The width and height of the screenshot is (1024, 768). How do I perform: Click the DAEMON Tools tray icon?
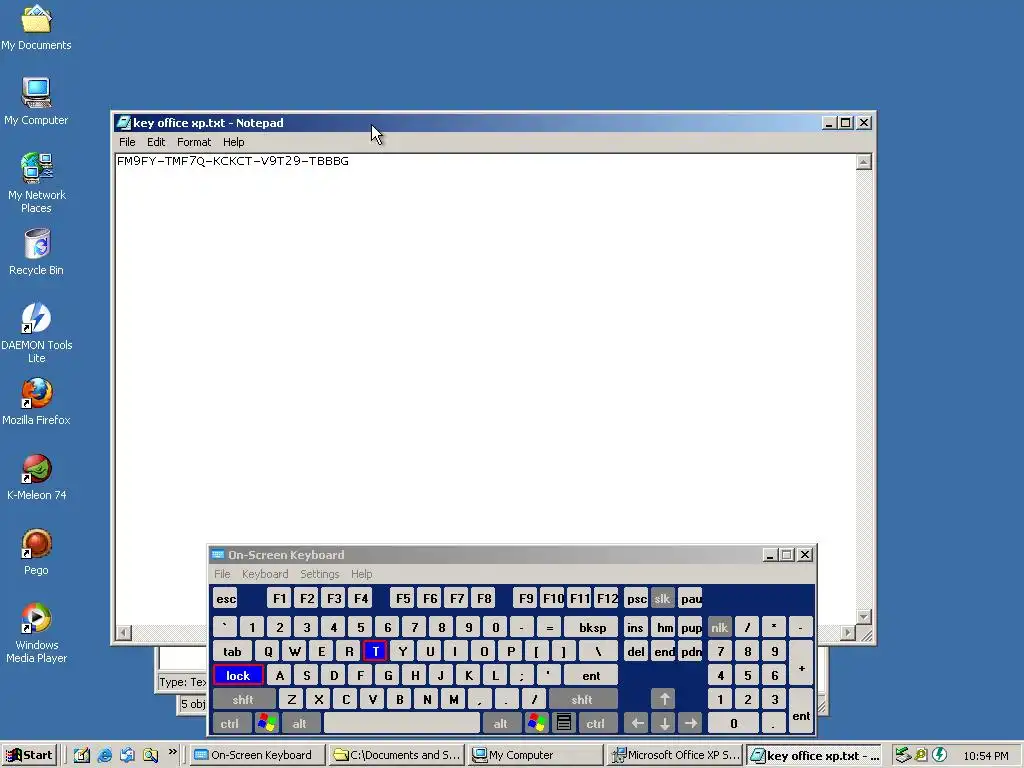[939, 755]
